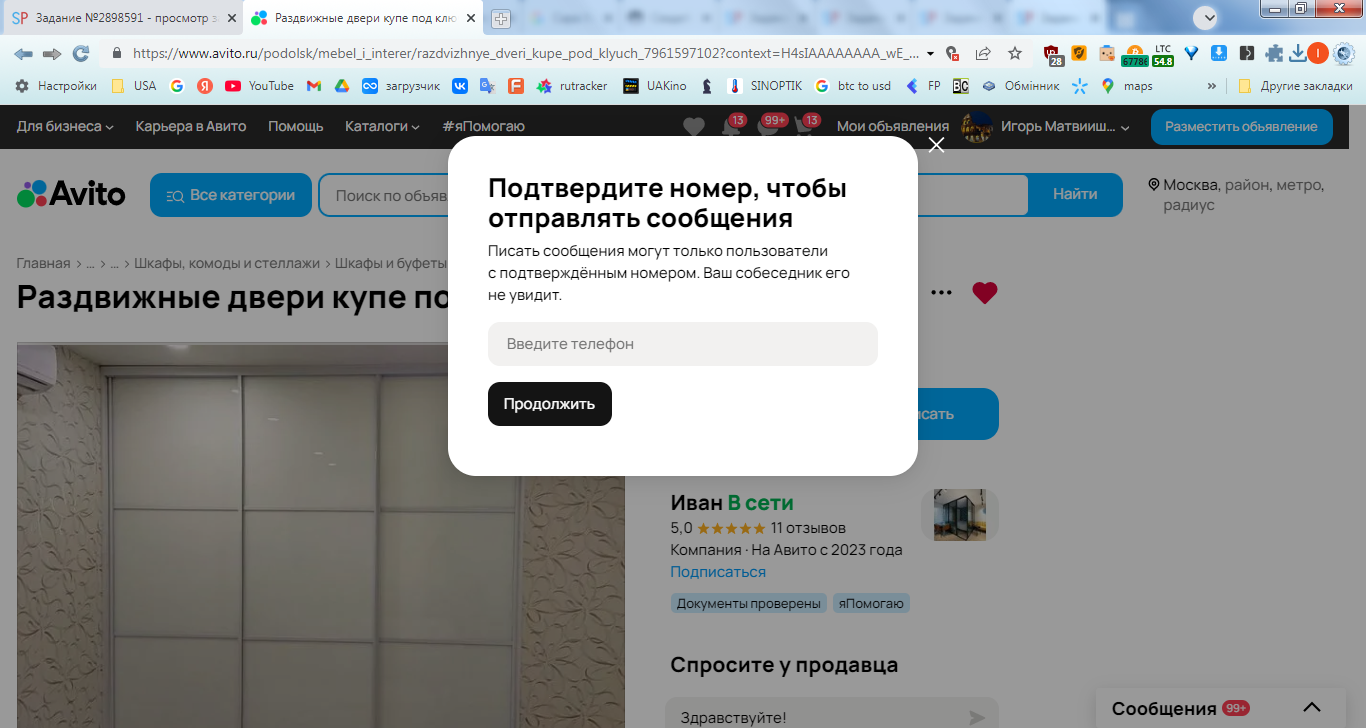Image resolution: width=1366 pixels, height=728 pixels.
Task: Open the 'USA' bookmarks folder
Action: click(x=134, y=86)
